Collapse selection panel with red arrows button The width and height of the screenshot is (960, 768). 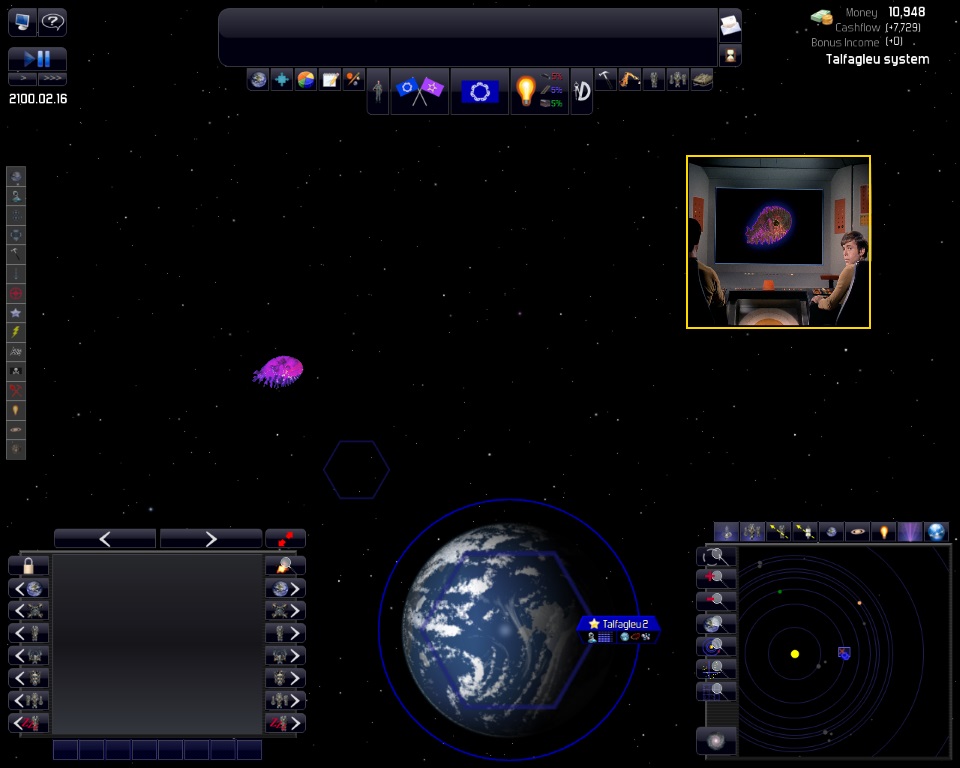pyautogui.click(x=285, y=539)
